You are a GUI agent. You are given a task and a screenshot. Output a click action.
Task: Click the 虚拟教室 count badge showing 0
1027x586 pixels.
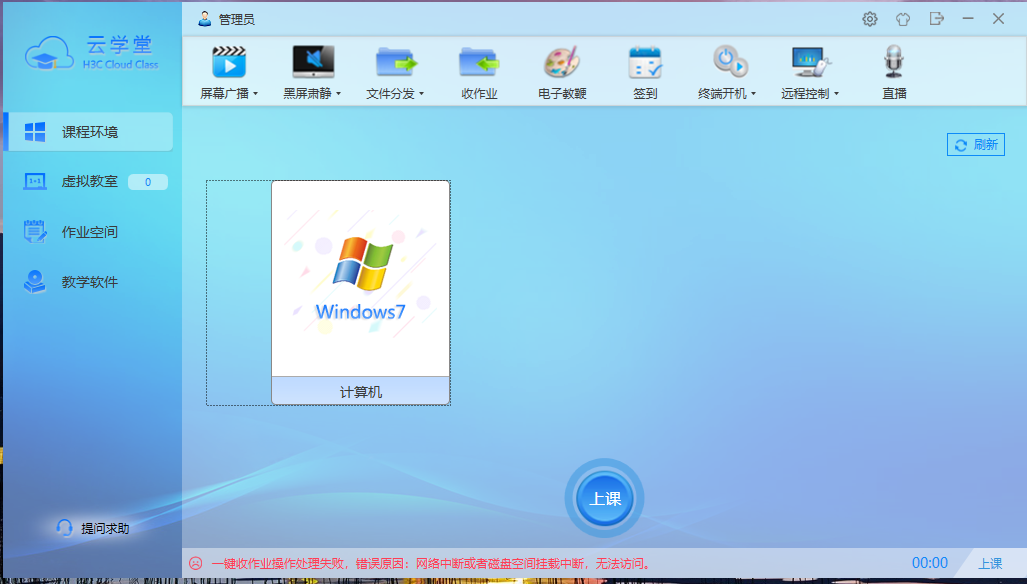click(x=147, y=182)
